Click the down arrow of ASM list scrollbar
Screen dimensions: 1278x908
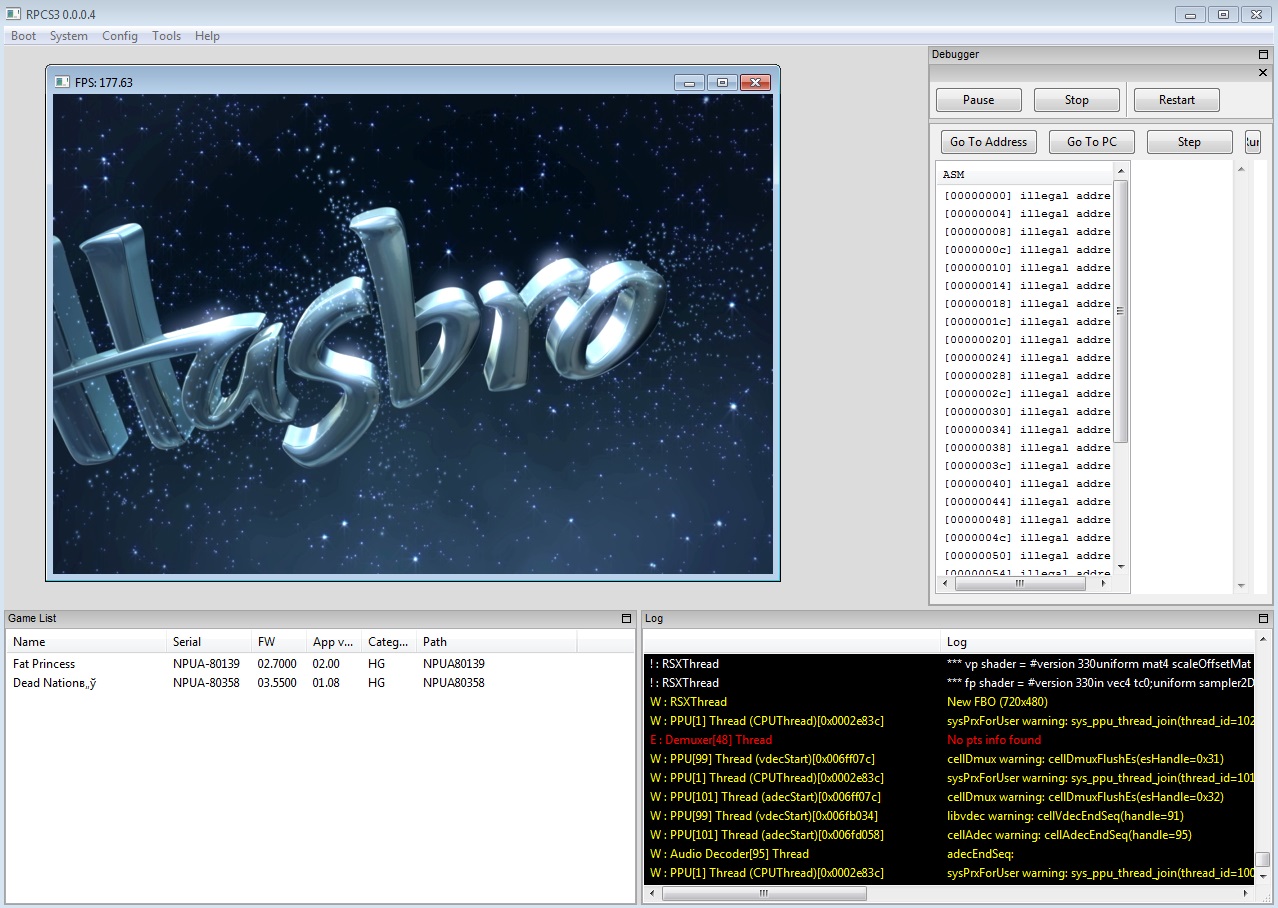click(x=1121, y=567)
